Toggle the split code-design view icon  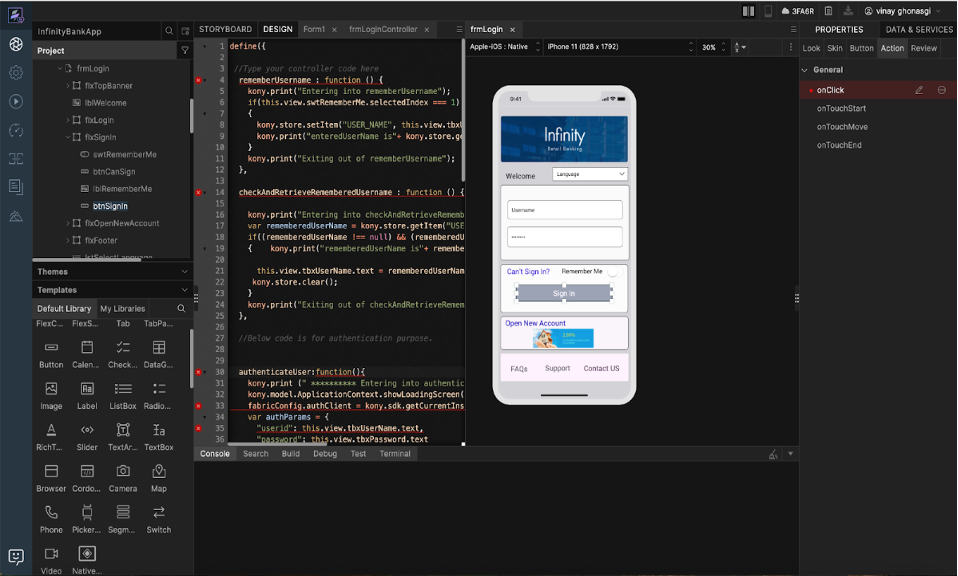[749, 11]
